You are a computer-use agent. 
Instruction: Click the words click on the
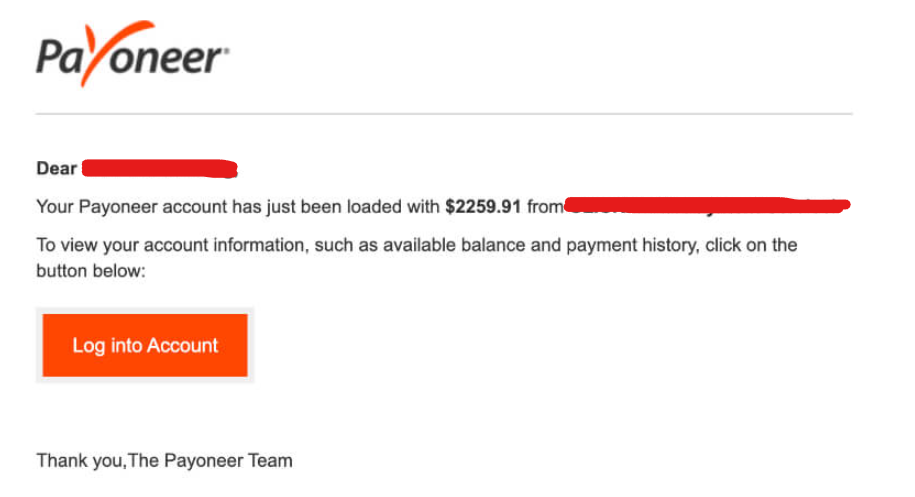(x=751, y=245)
